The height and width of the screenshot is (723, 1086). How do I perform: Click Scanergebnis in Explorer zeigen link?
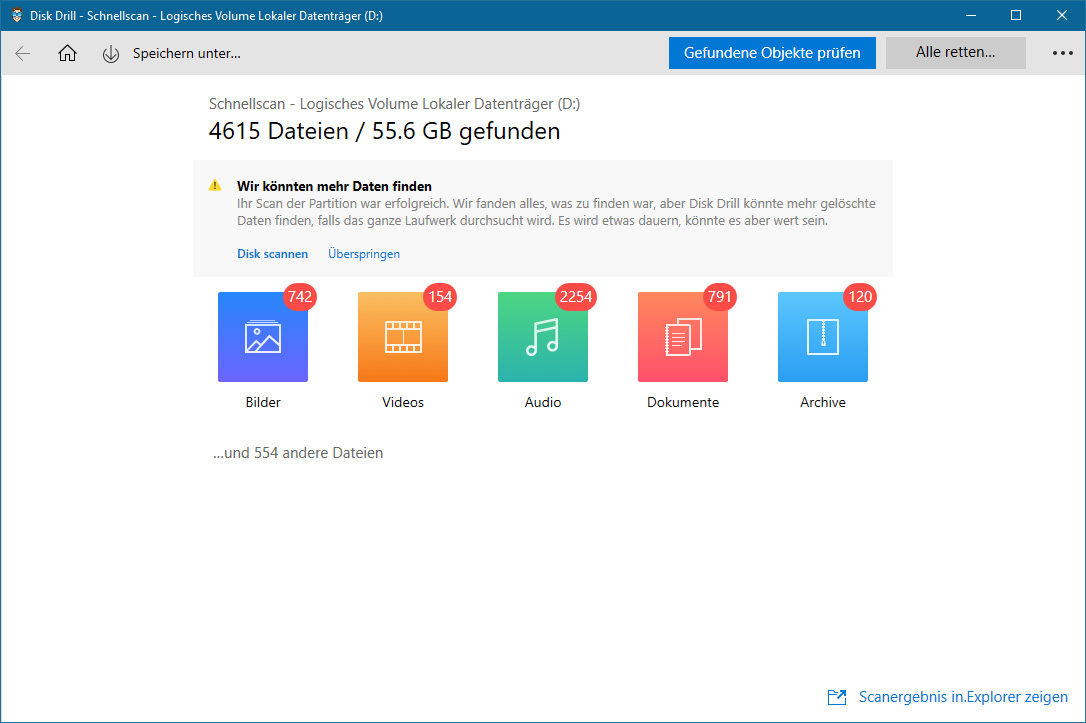tap(963, 697)
